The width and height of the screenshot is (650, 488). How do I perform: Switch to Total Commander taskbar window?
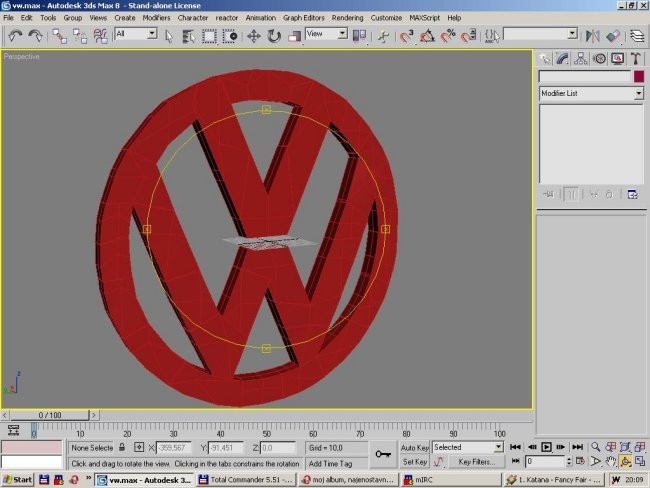coord(246,480)
